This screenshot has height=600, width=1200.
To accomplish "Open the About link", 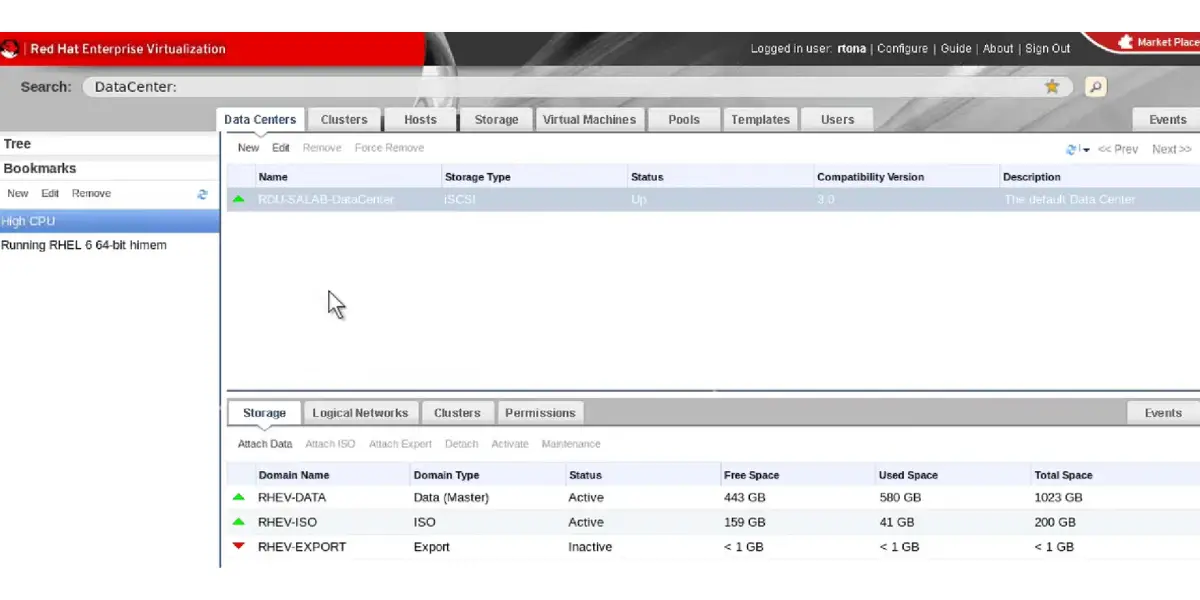I will 998,48.
